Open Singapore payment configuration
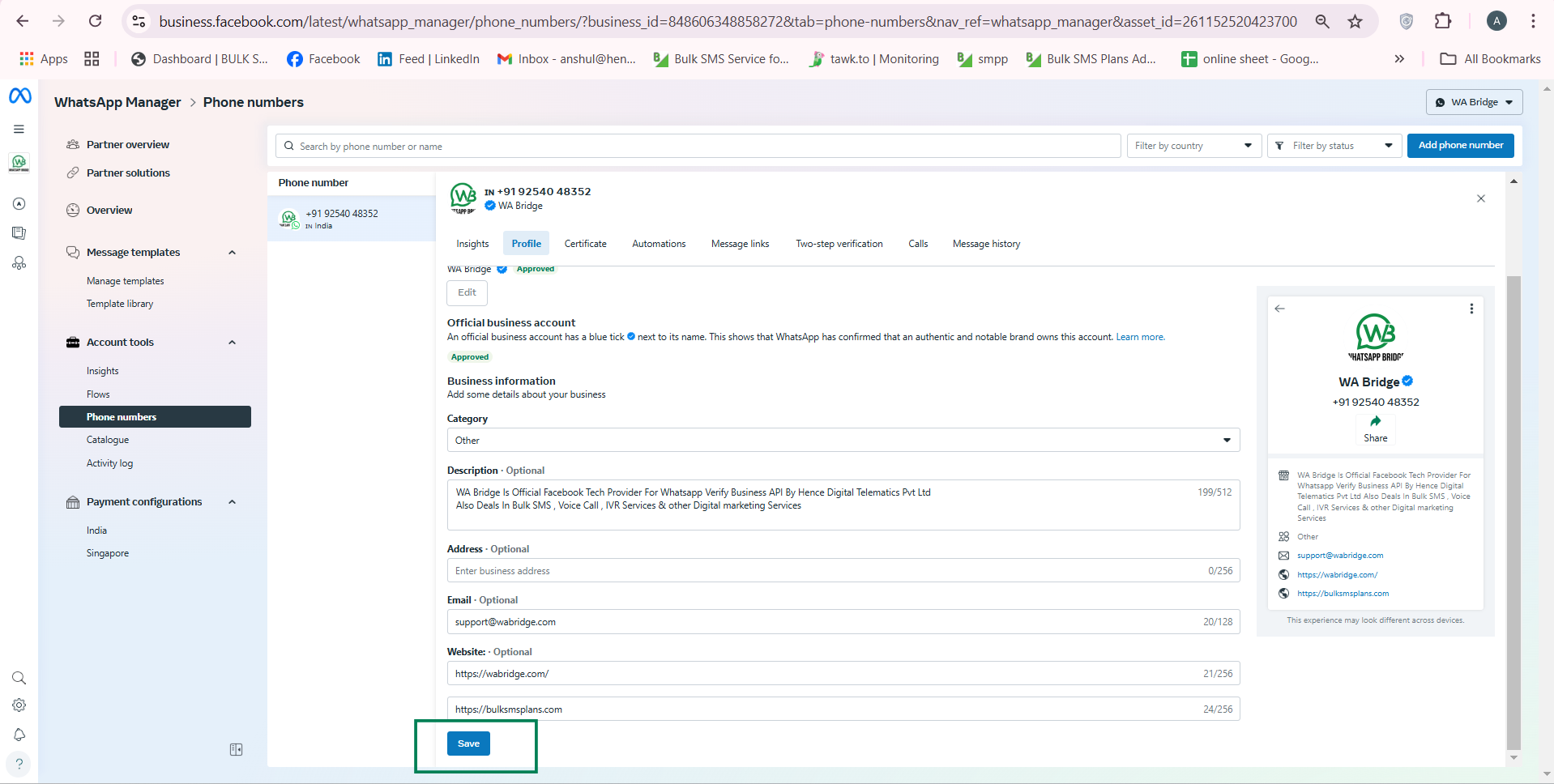Screen dimensions: 1554x784 pos(108,553)
